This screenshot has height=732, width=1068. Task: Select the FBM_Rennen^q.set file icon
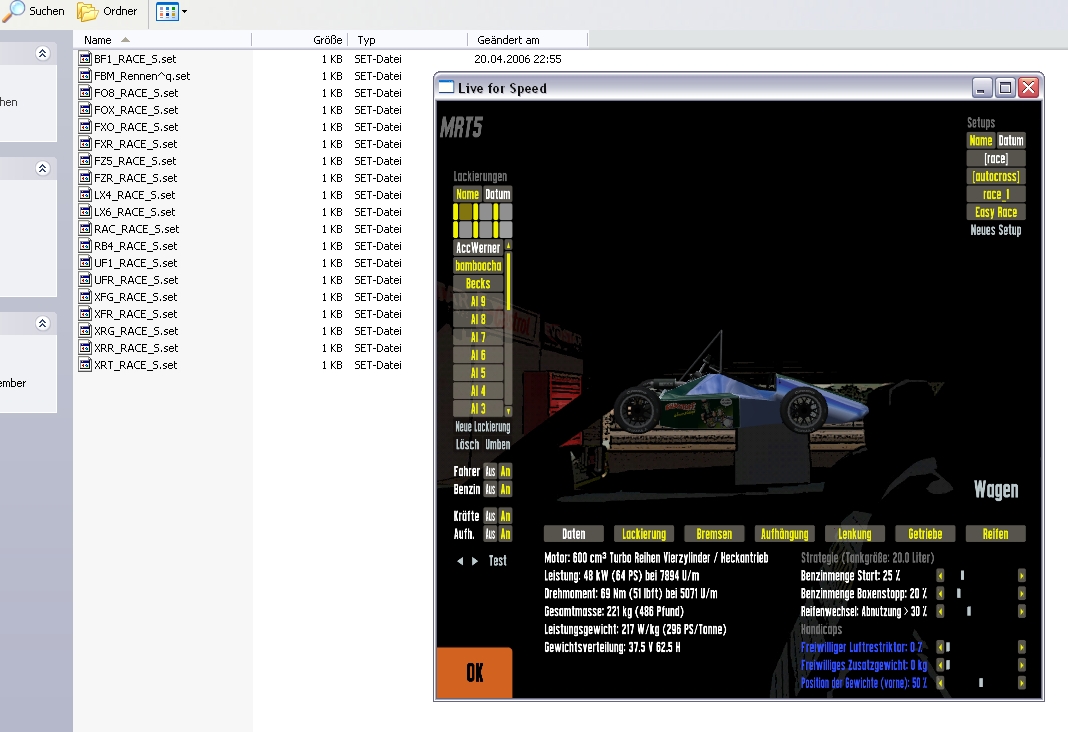85,76
